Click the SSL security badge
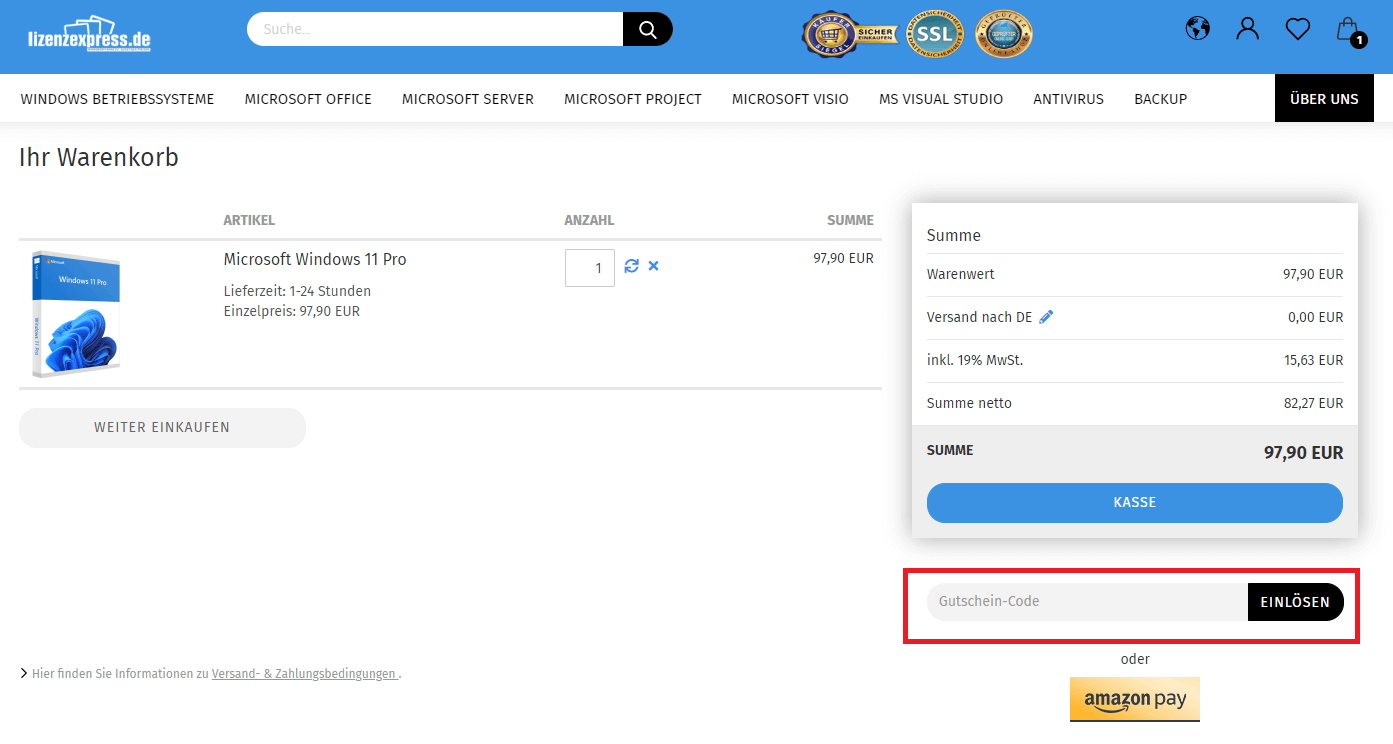This screenshot has height=744, width=1393. (x=935, y=35)
